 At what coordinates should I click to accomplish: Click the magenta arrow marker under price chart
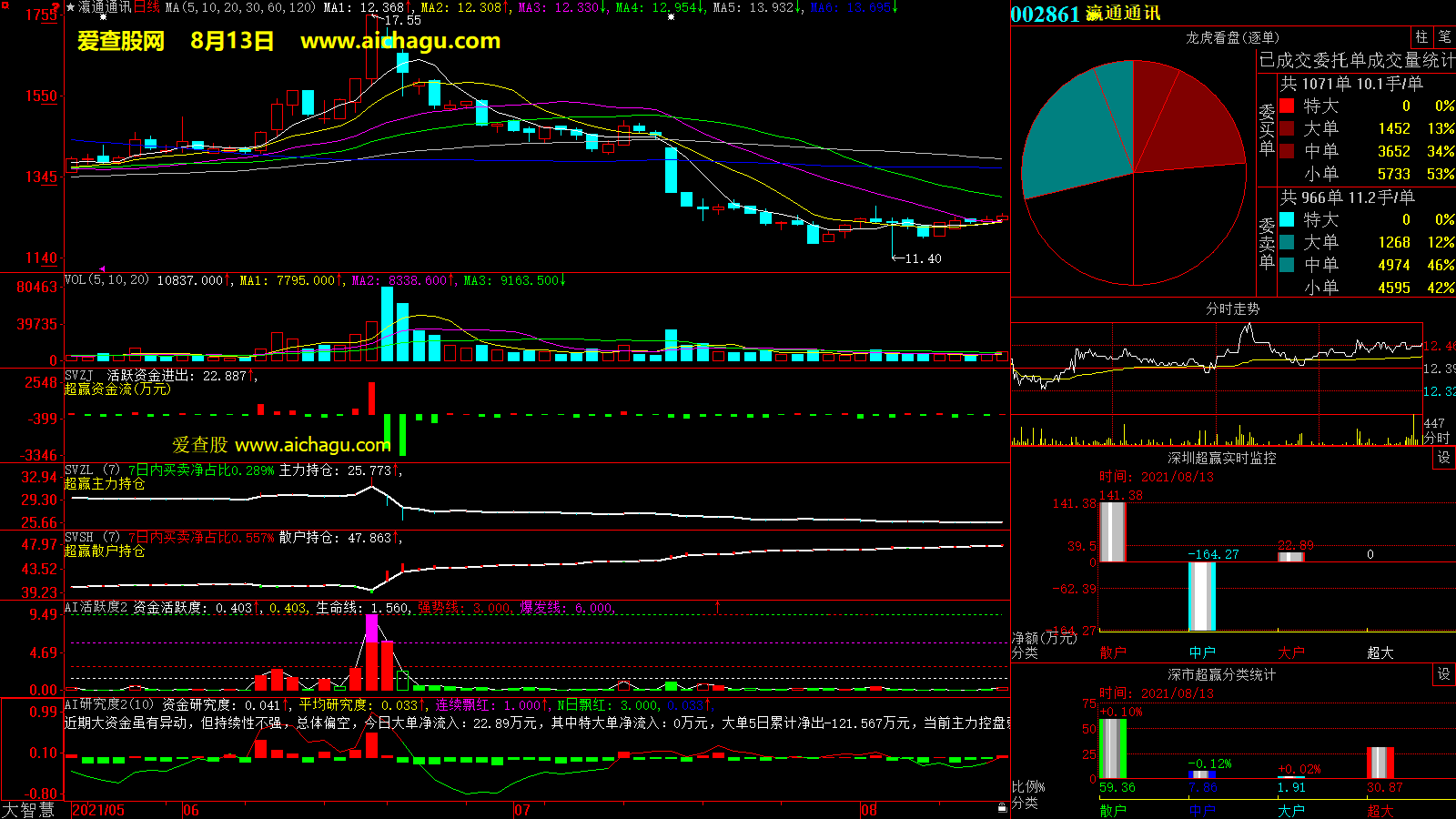click(102, 268)
